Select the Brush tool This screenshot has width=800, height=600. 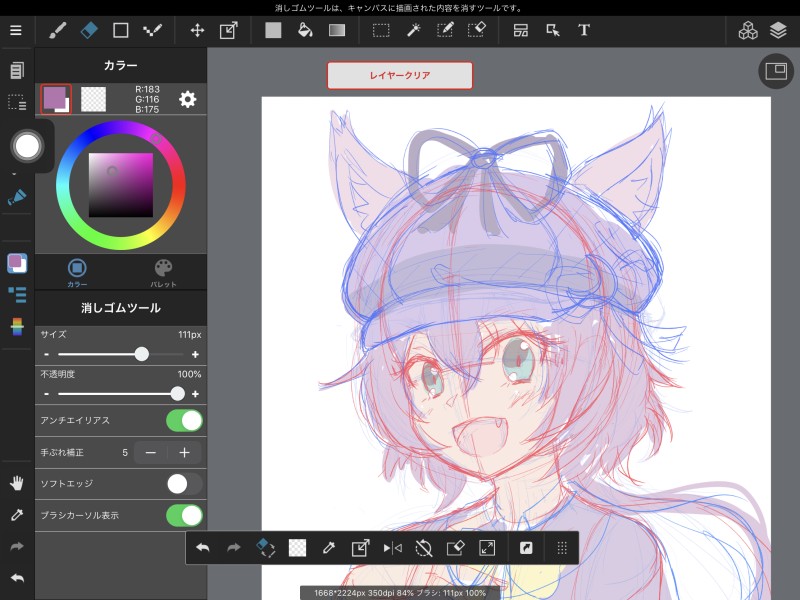coord(57,31)
